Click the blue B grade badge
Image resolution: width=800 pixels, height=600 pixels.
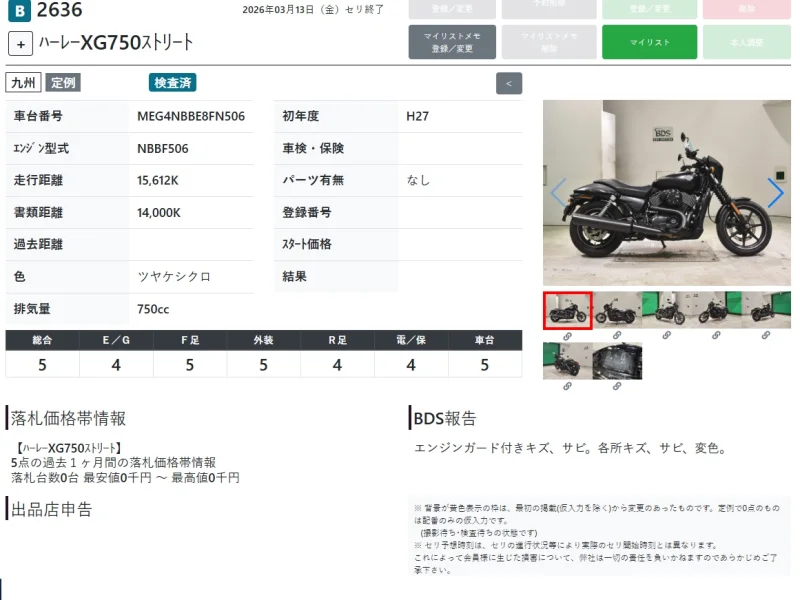(19, 11)
